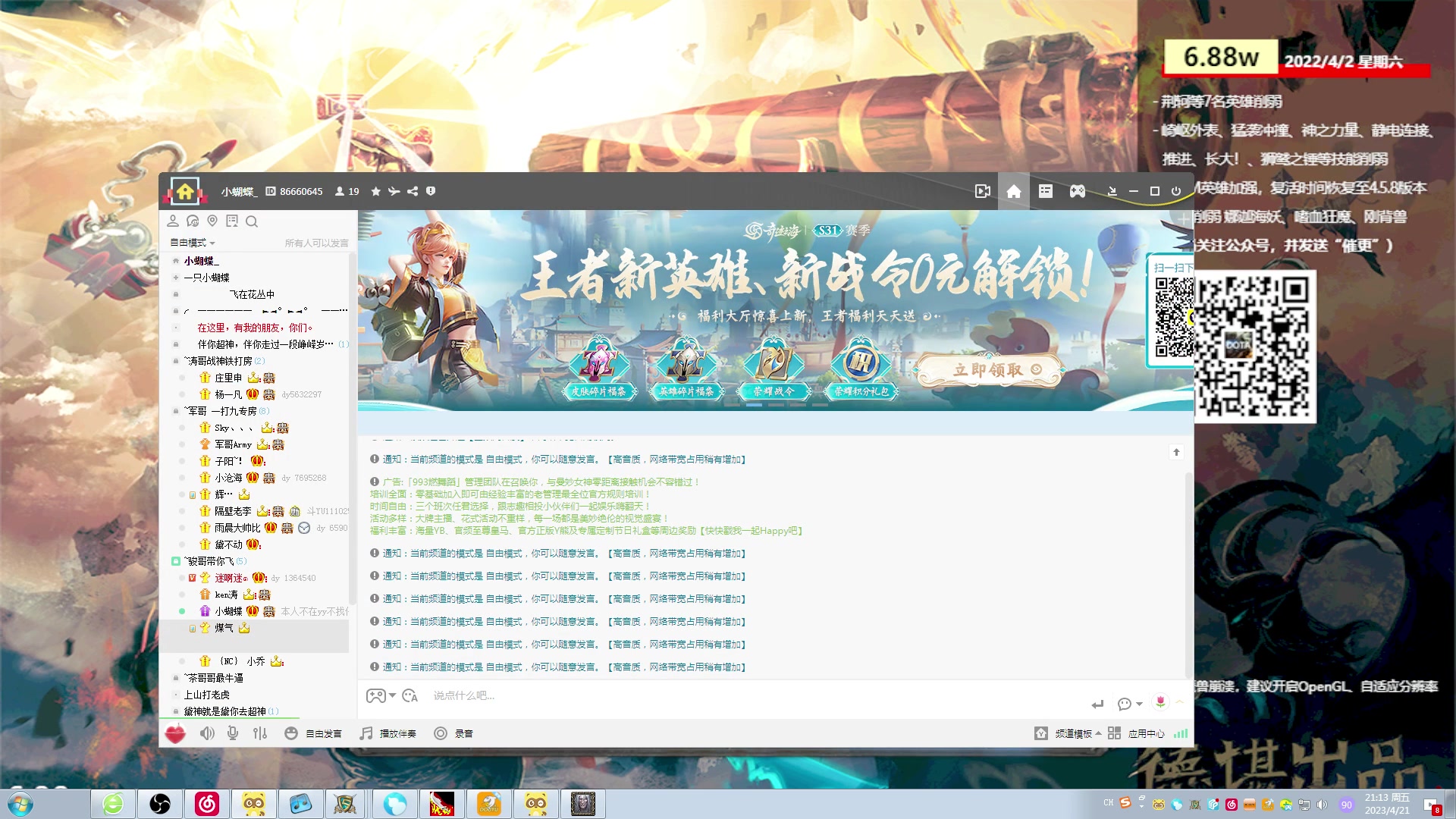Click the 荣耀战令 reward icon

click(773, 369)
